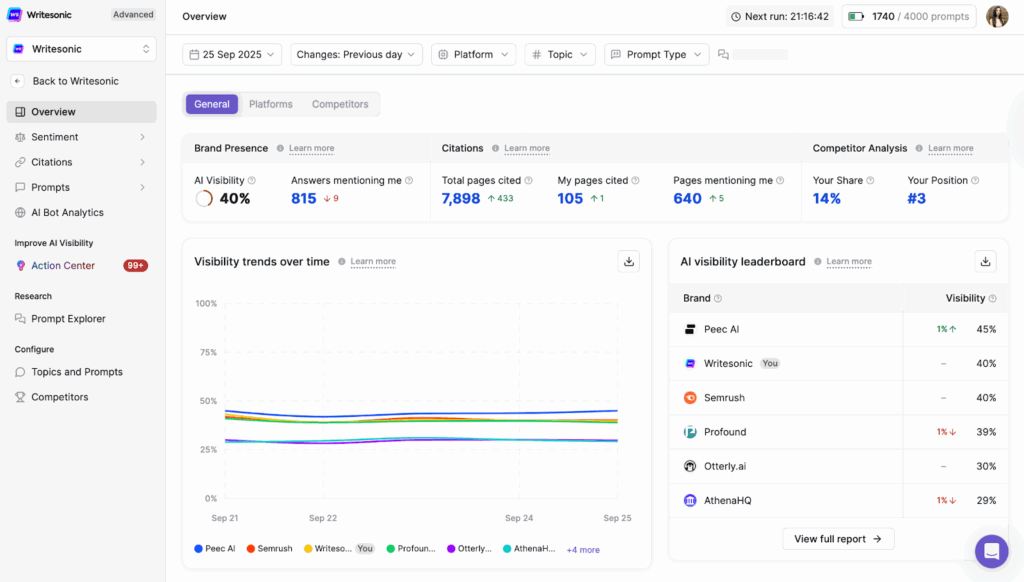Open the chat support bubble
The image size is (1024, 582).
click(991, 551)
